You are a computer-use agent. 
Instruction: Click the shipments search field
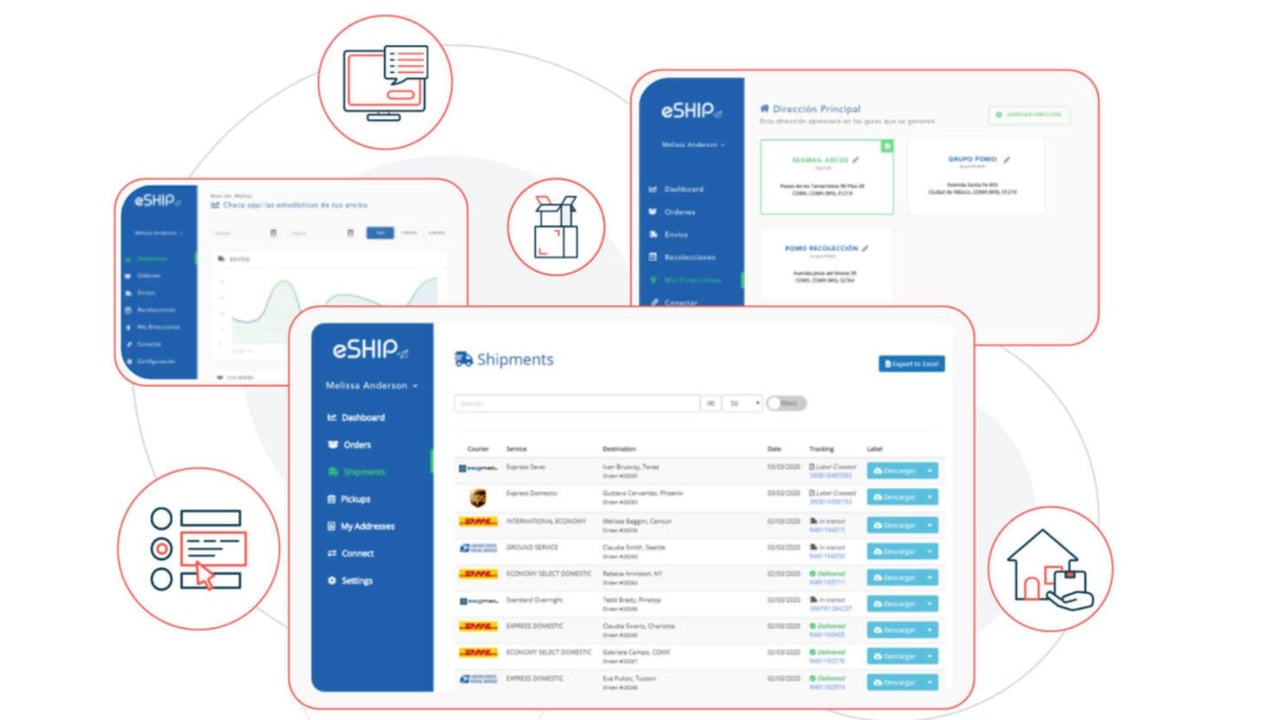coord(577,403)
